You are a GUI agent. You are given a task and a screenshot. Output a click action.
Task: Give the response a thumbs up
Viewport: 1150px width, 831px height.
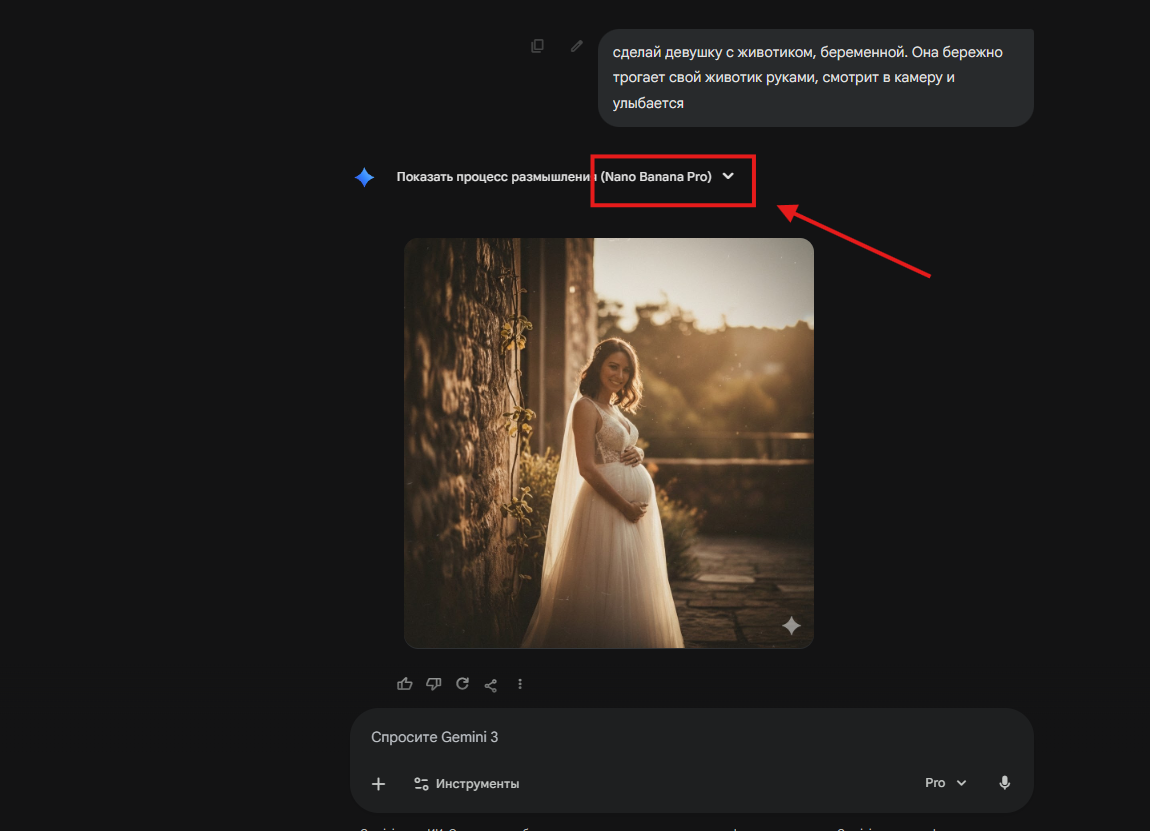[x=405, y=684]
